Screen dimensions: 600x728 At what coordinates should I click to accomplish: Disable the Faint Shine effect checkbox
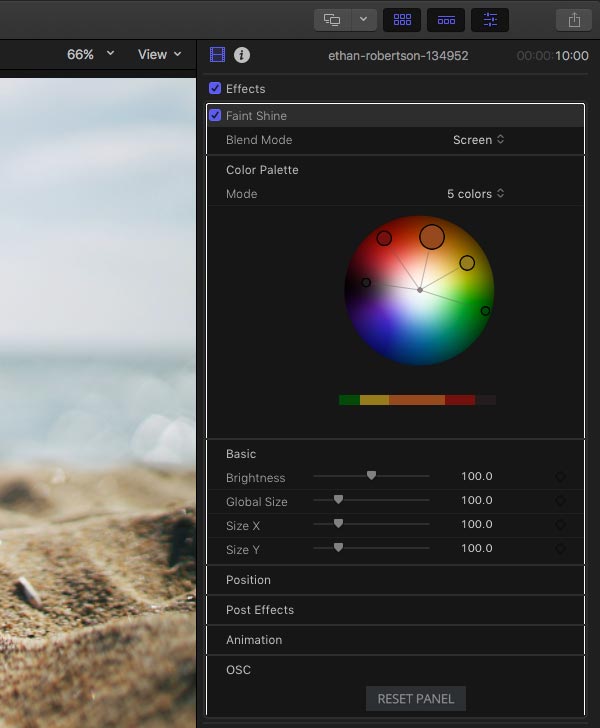click(215, 115)
